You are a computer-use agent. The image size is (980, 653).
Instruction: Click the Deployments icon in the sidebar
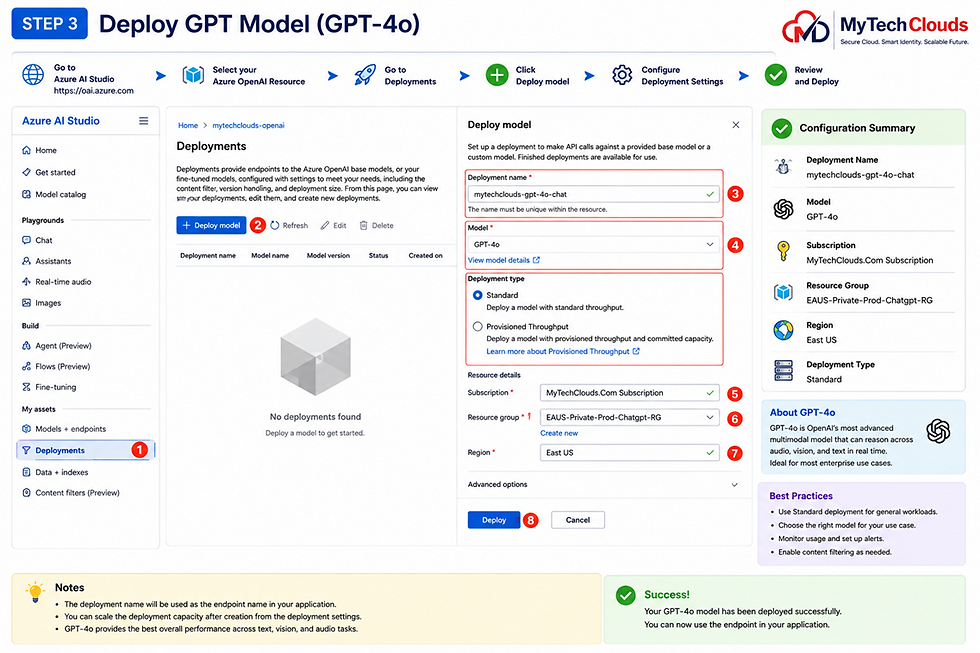tap(26, 450)
